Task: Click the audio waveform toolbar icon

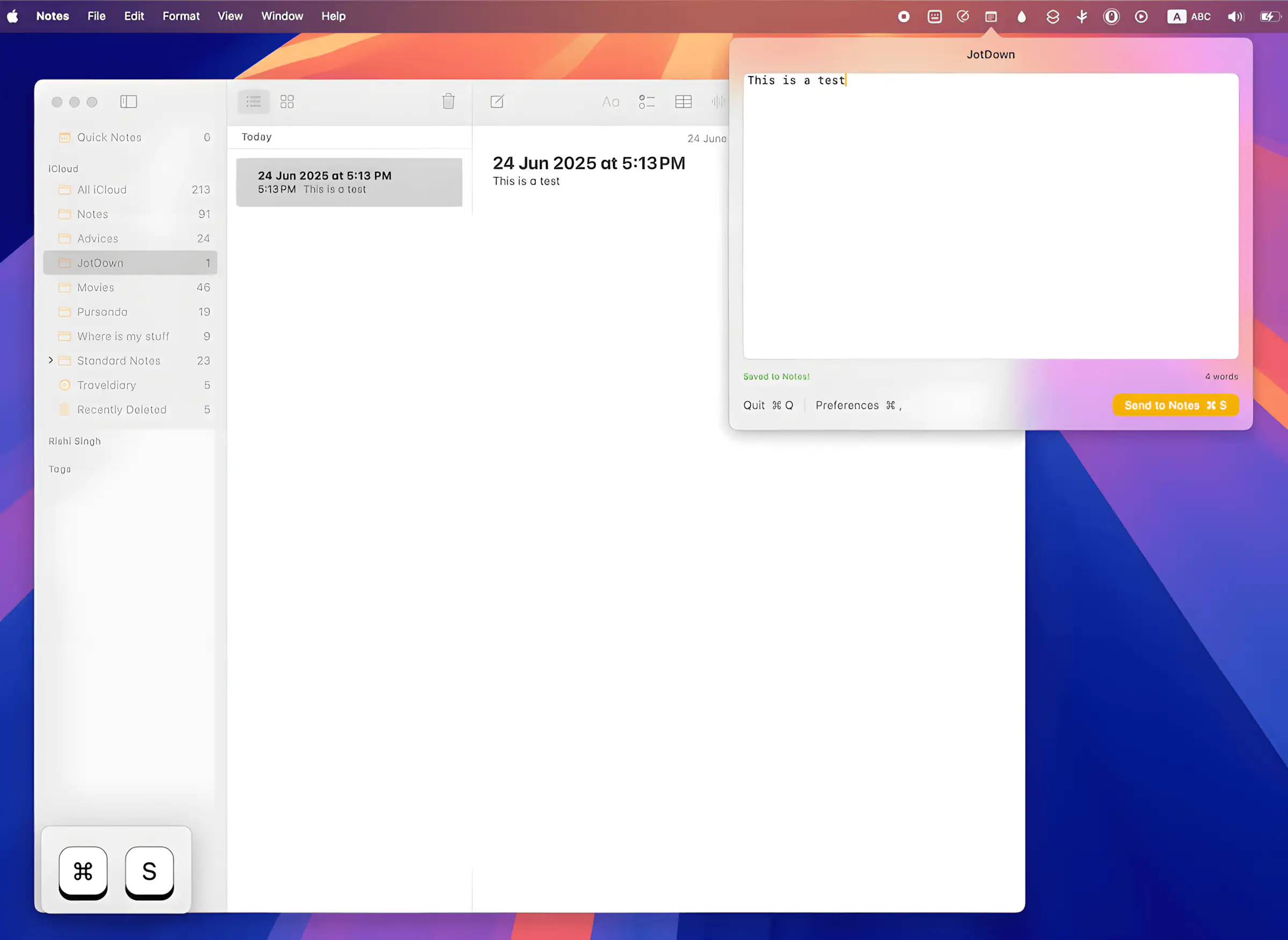Action: tap(718, 102)
